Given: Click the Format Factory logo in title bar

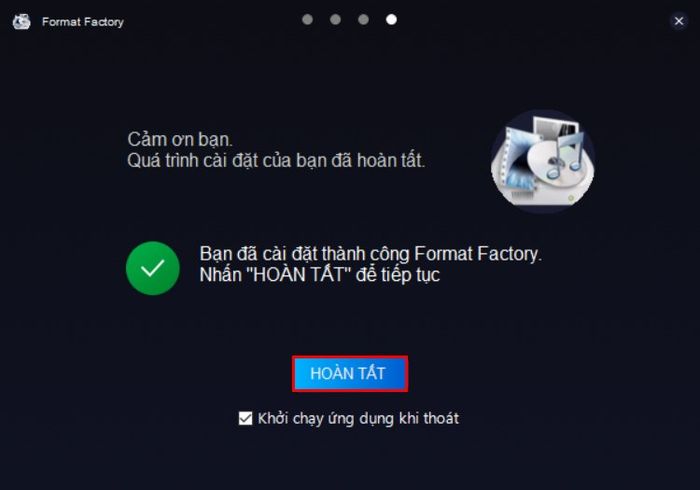Looking at the screenshot, I should point(21,21).
